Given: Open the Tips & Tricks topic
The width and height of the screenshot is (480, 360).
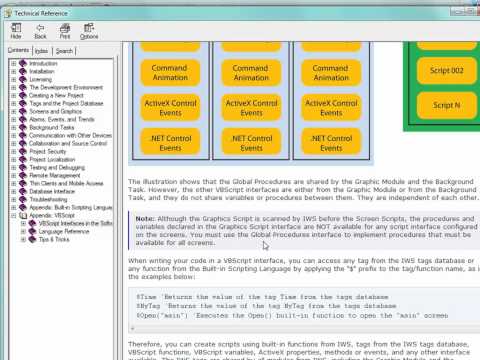Looking at the screenshot, I should [54, 239].
